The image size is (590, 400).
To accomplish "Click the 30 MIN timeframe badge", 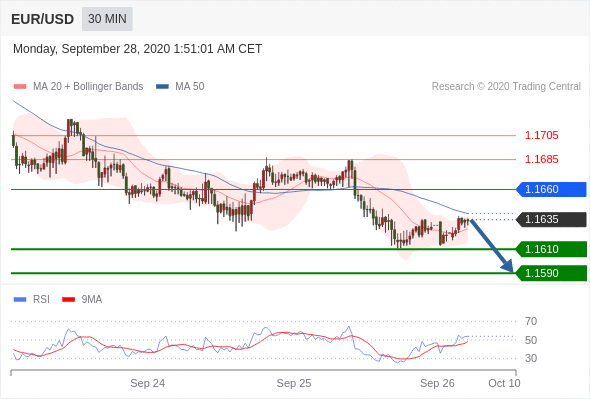I will tap(107, 19).
